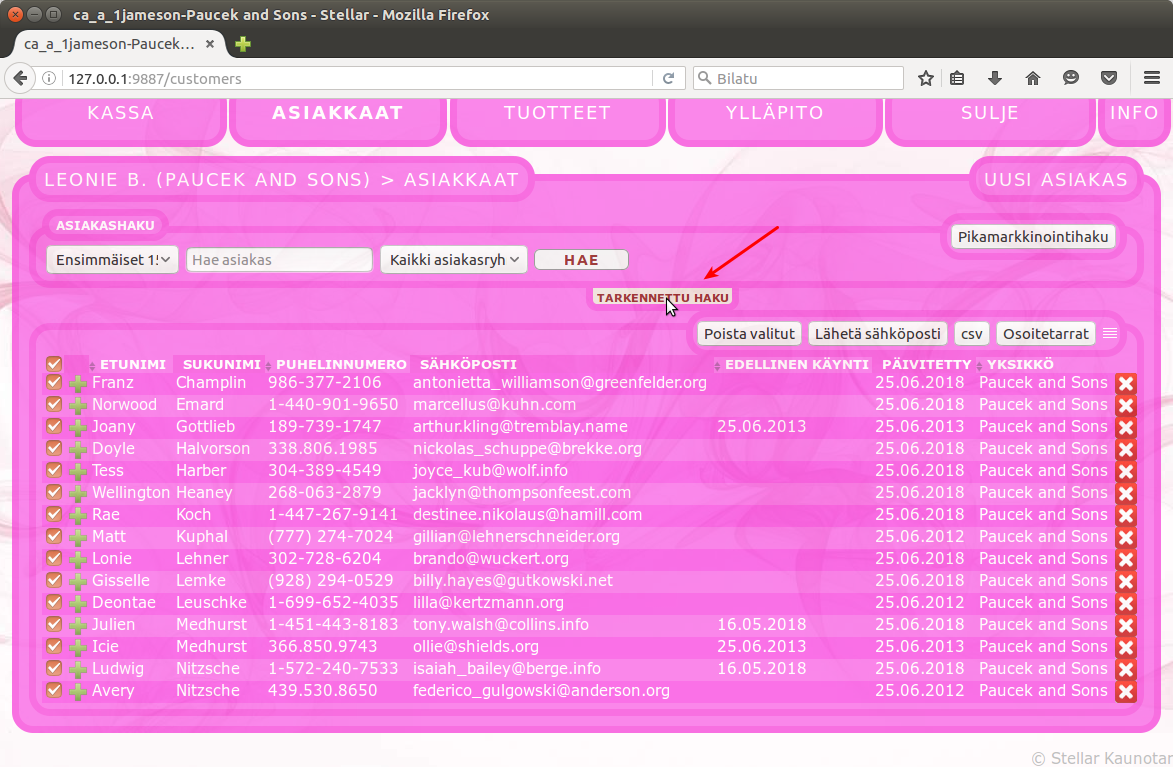The image size is (1173, 767).
Task: Reload the page using the refresh icon
Action: pos(669,78)
